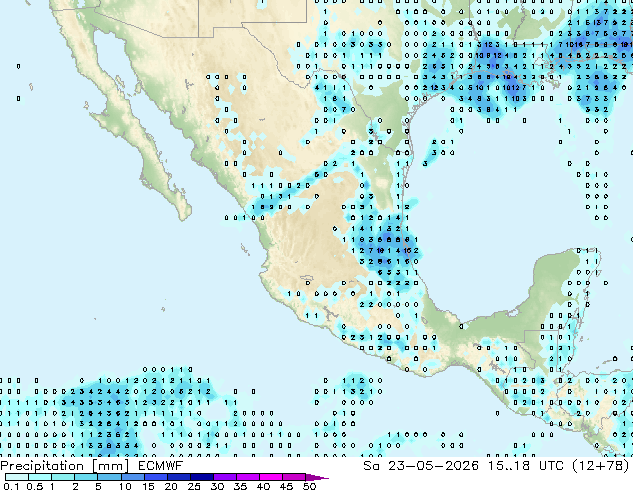The image size is (634, 490).
Task: Click the 35 legend value
Action: click(240, 486)
